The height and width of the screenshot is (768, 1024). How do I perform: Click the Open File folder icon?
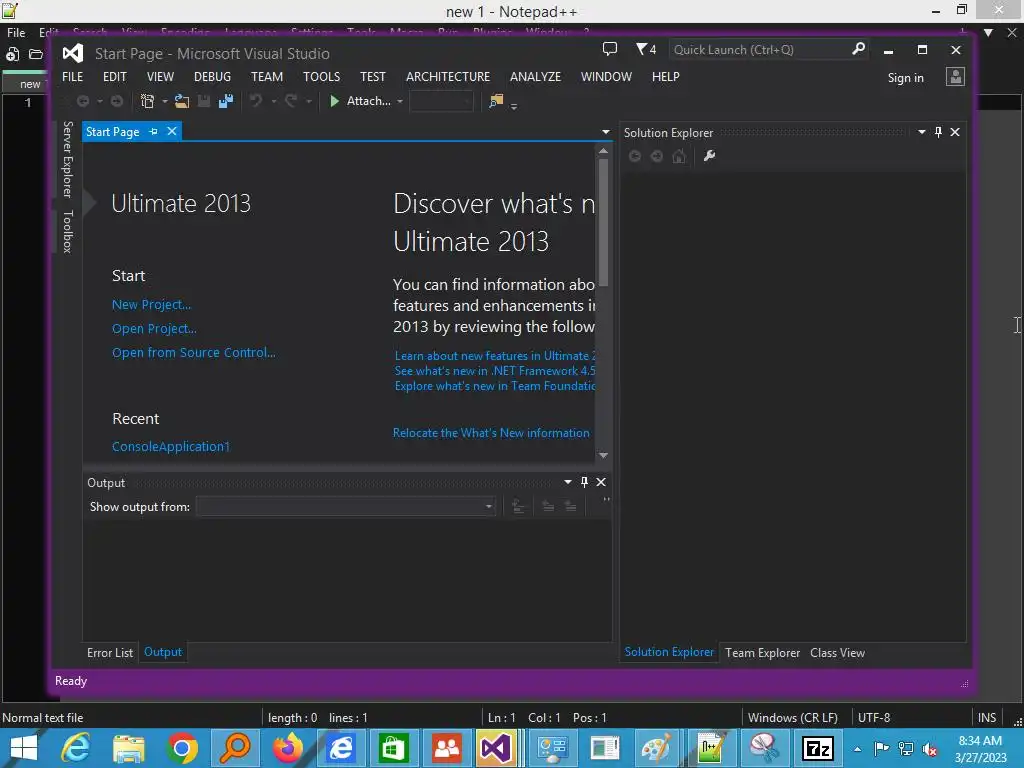click(182, 101)
